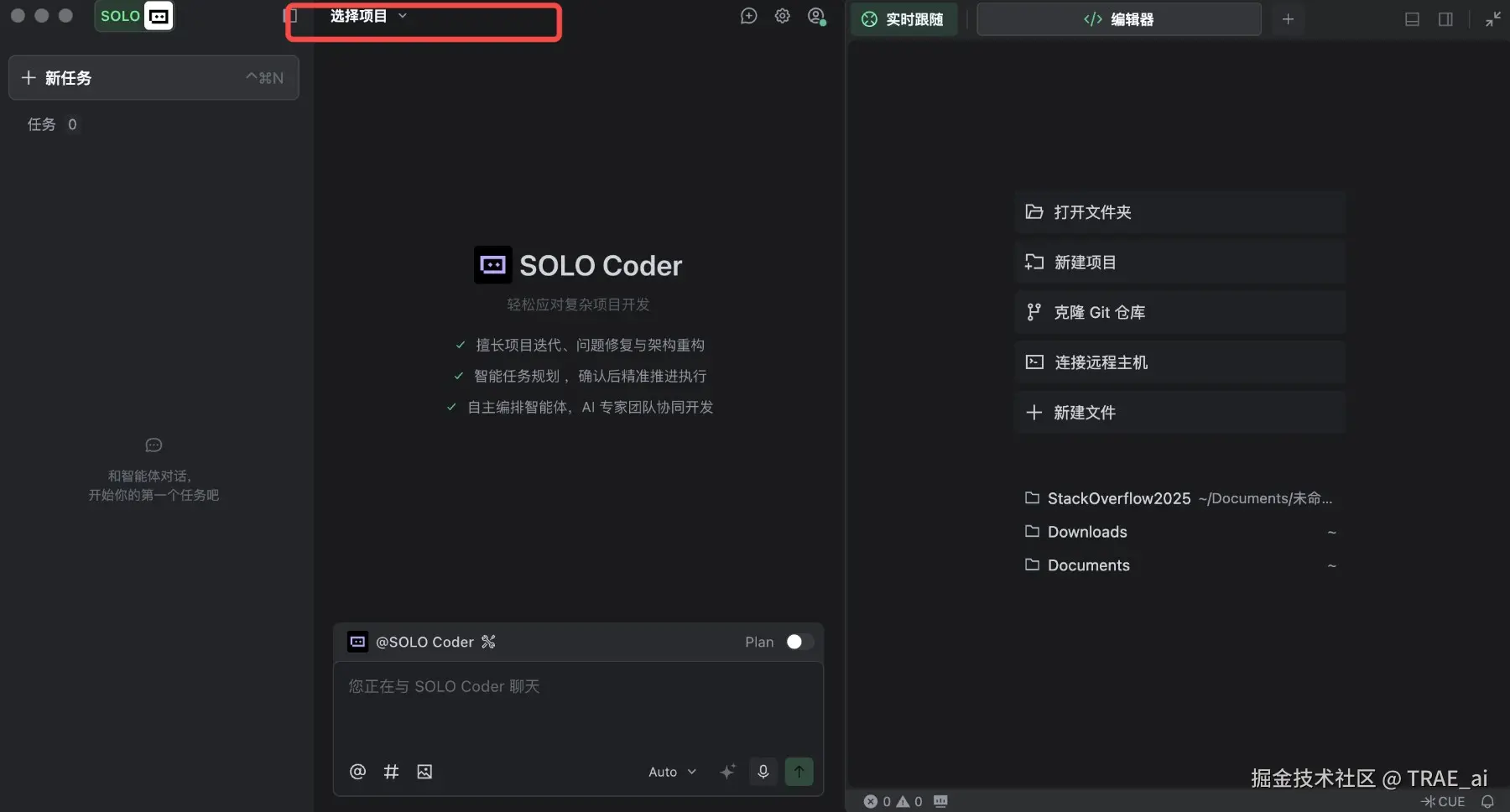Screen dimensions: 1510x812
Task: Toggle the bottom panel layout icon
Action: click(x=1412, y=19)
